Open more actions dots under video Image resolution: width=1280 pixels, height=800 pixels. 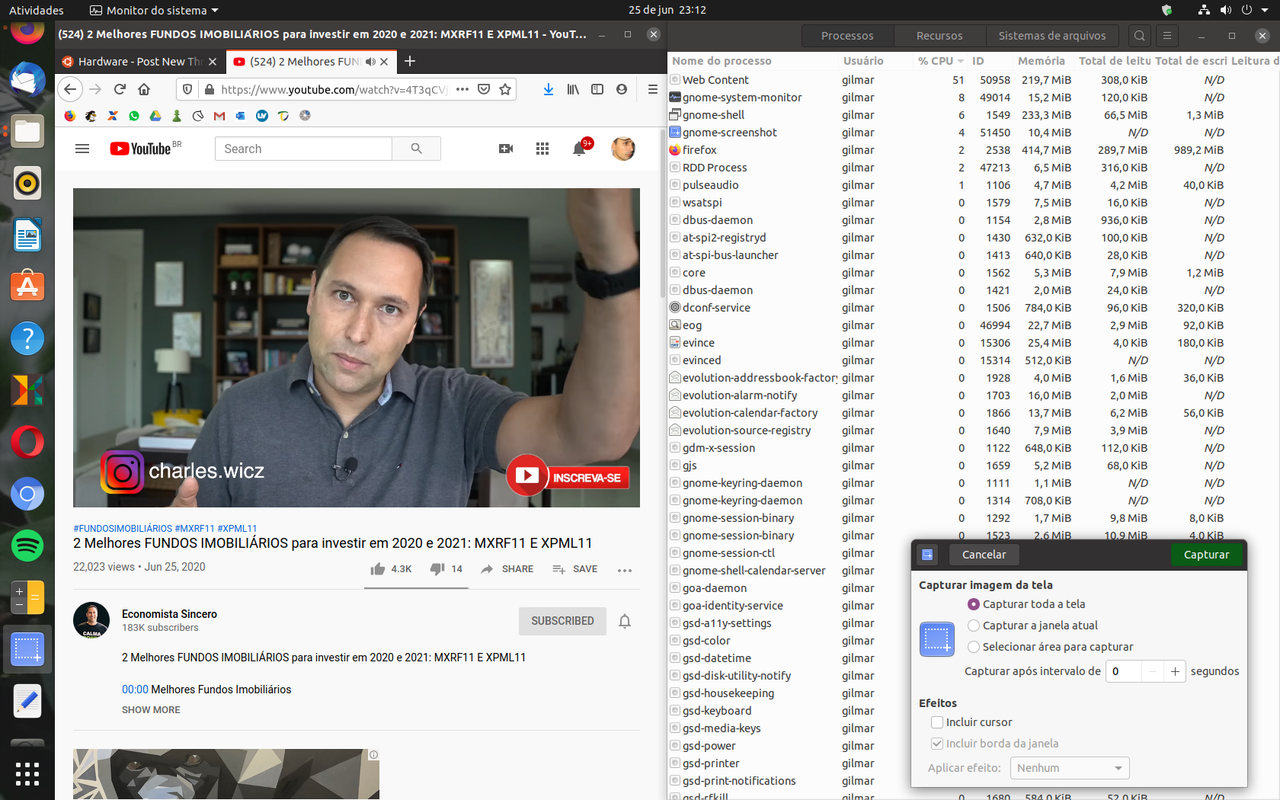point(625,570)
